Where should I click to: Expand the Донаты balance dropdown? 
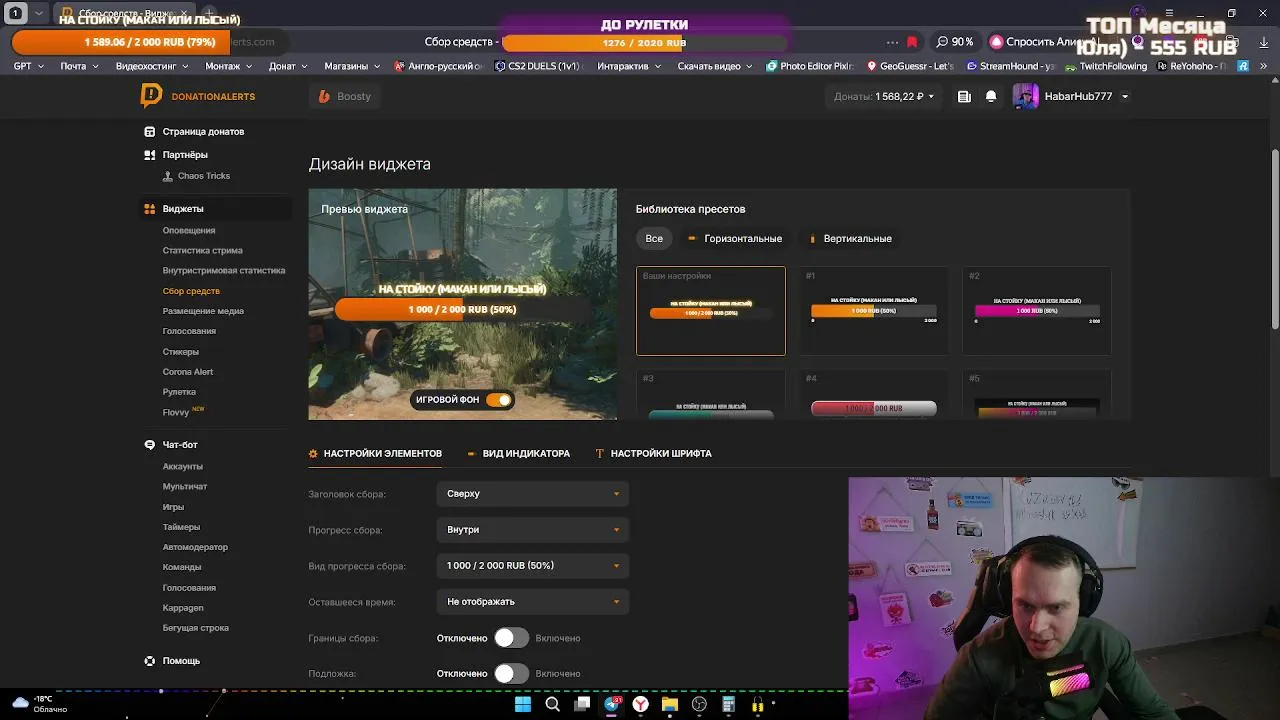tap(885, 97)
